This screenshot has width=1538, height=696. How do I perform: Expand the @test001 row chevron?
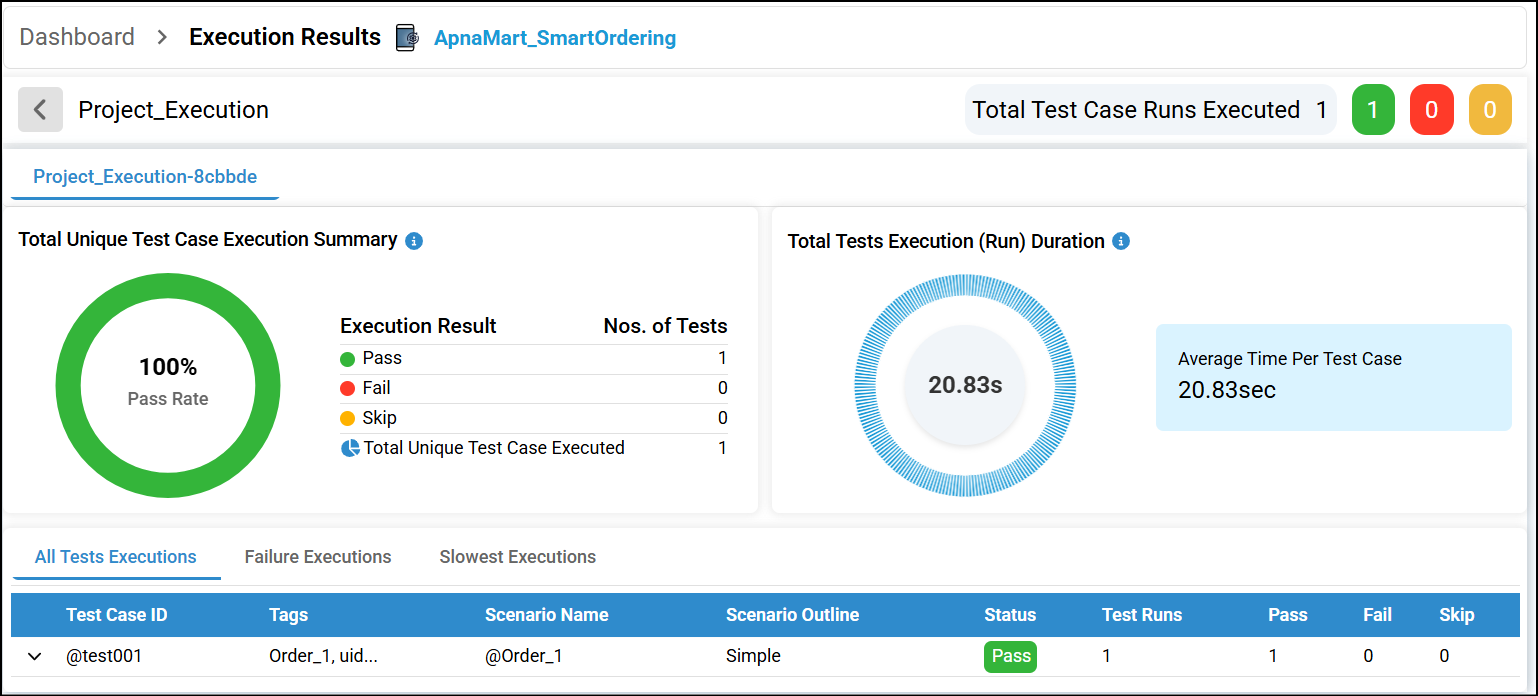pyautogui.click(x=35, y=657)
